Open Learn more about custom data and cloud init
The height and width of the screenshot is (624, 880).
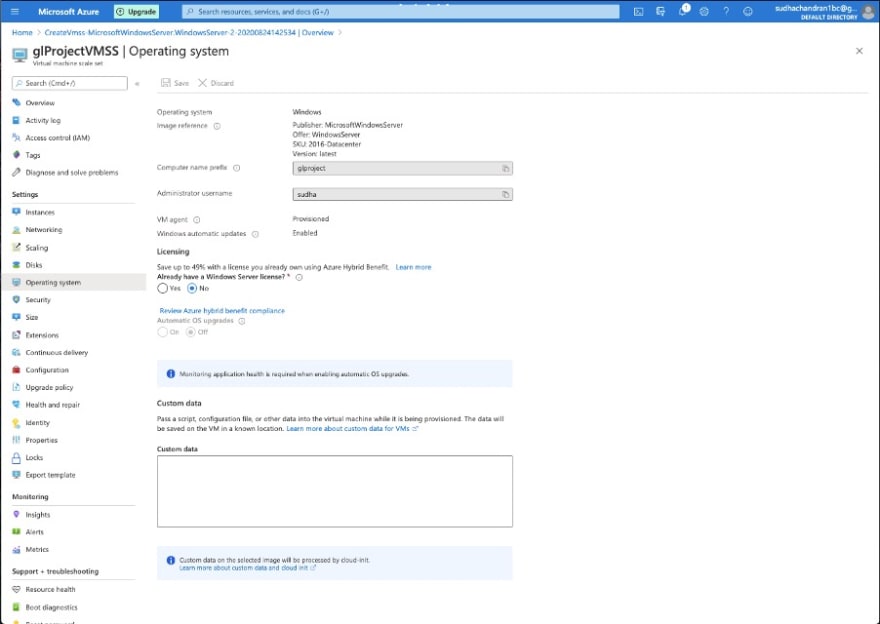coord(248,568)
